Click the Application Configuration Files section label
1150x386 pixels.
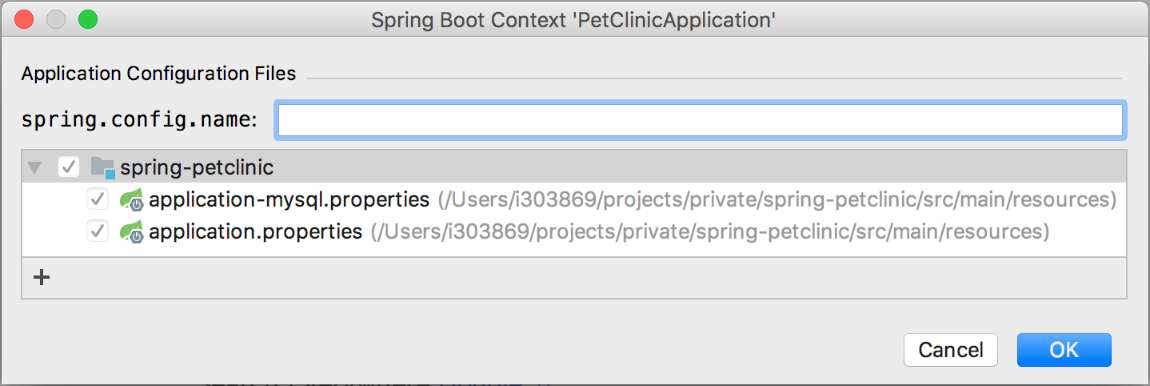pyautogui.click(x=158, y=73)
